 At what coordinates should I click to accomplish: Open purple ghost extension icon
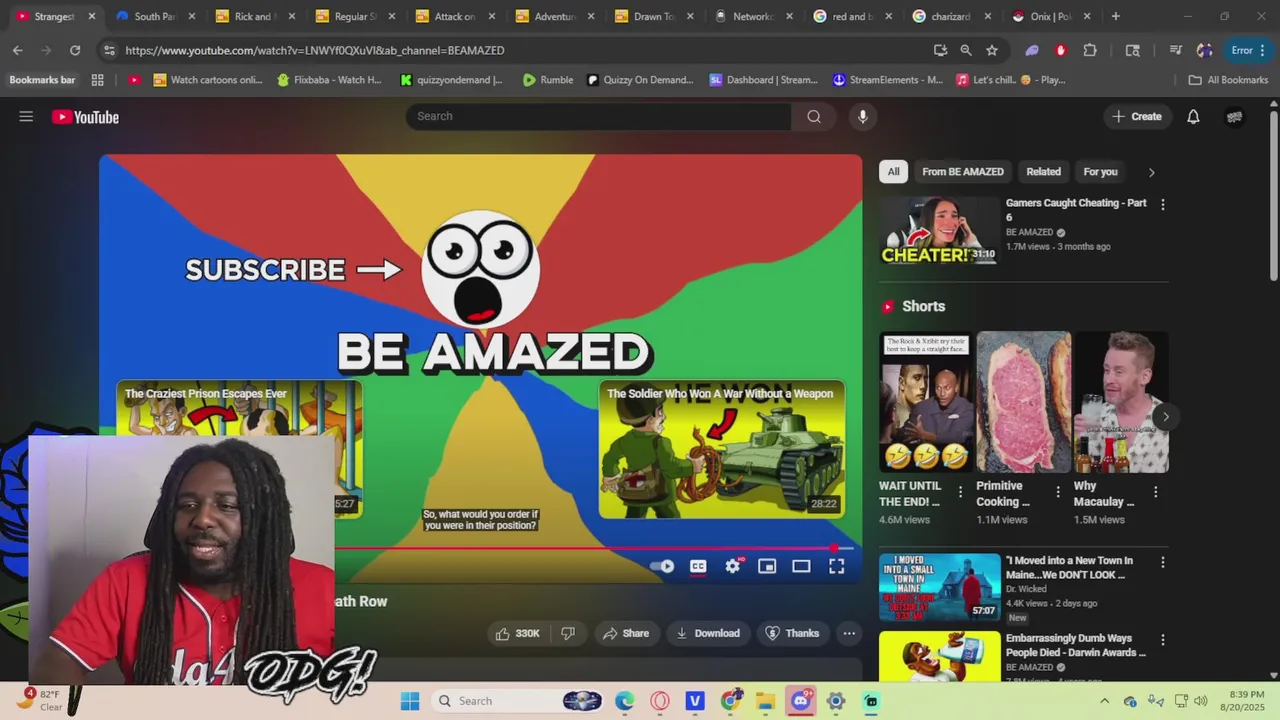point(1032,50)
